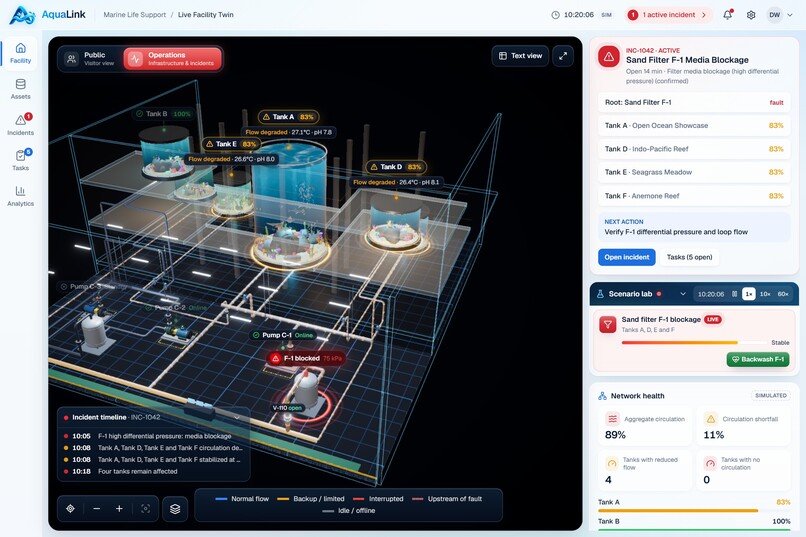Toggle the Text view
Viewport: 806px width, 537px height.
point(520,56)
